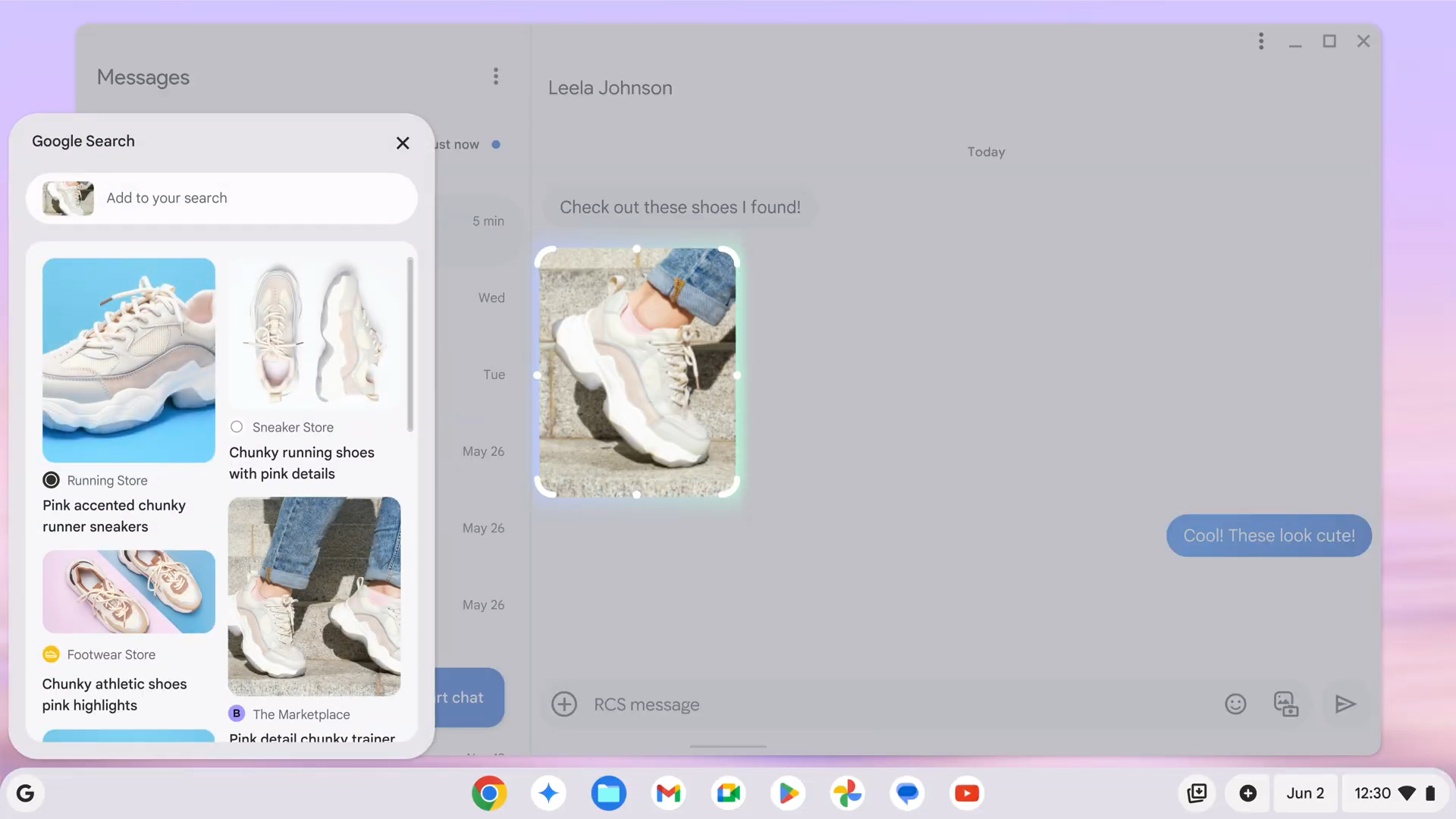Open Messages app from the shelf
Image resolution: width=1456 pixels, height=819 pixels.
pyautogui.click(x=907, y=793)
